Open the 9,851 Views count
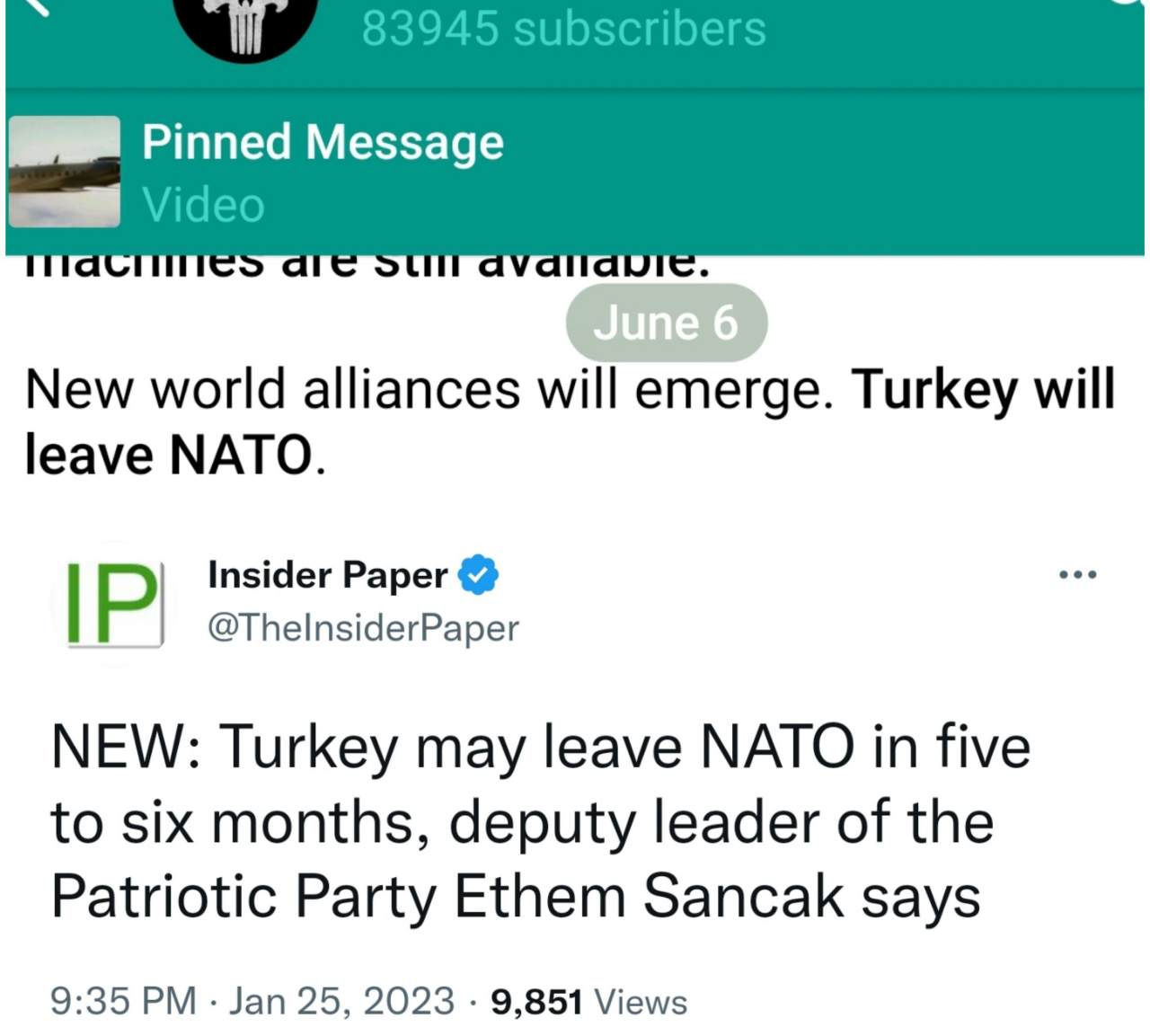The image size is (1150, 1036). click(588, 1001)
